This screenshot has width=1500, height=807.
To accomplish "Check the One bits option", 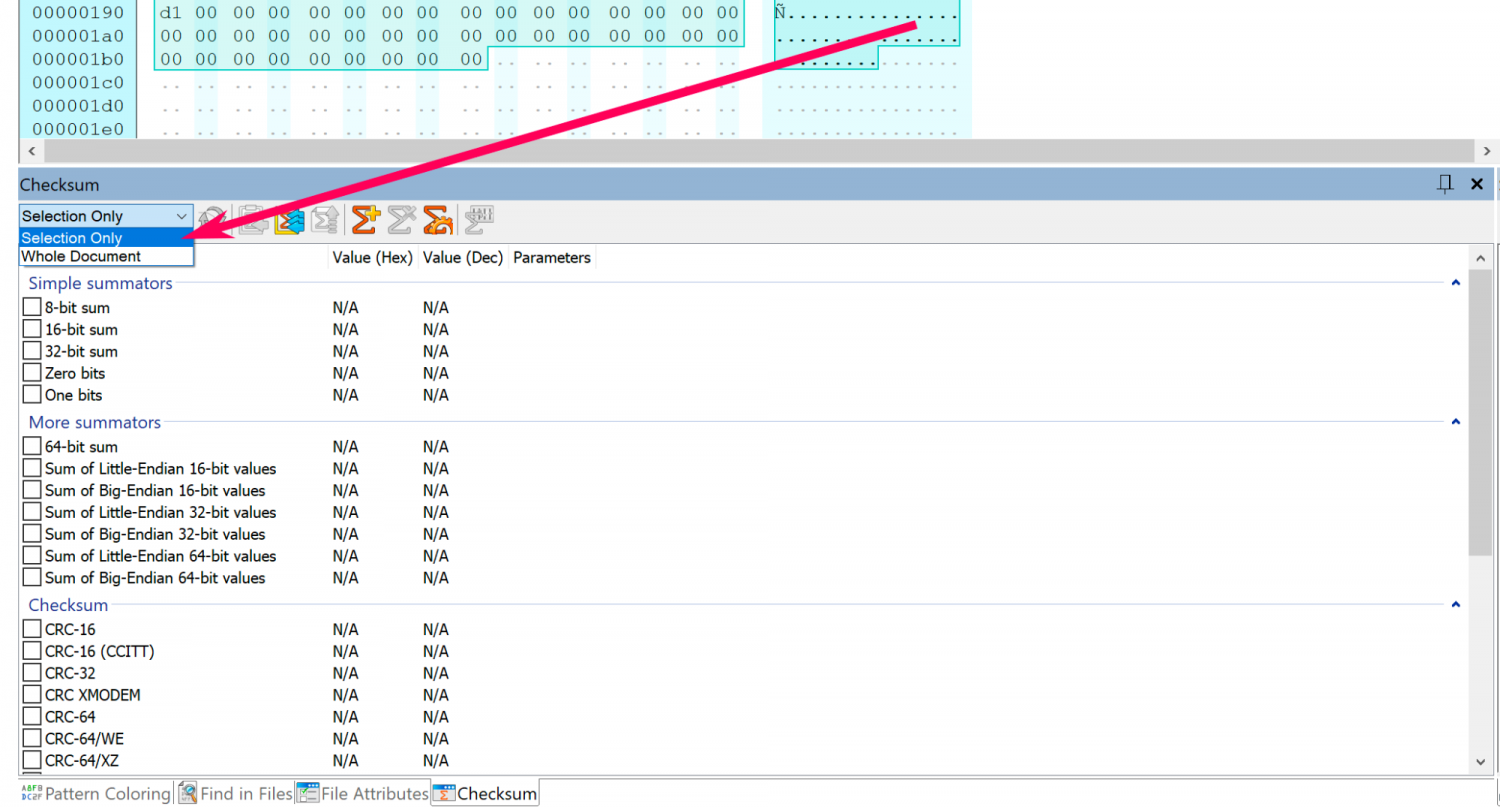I will [32, 395].
